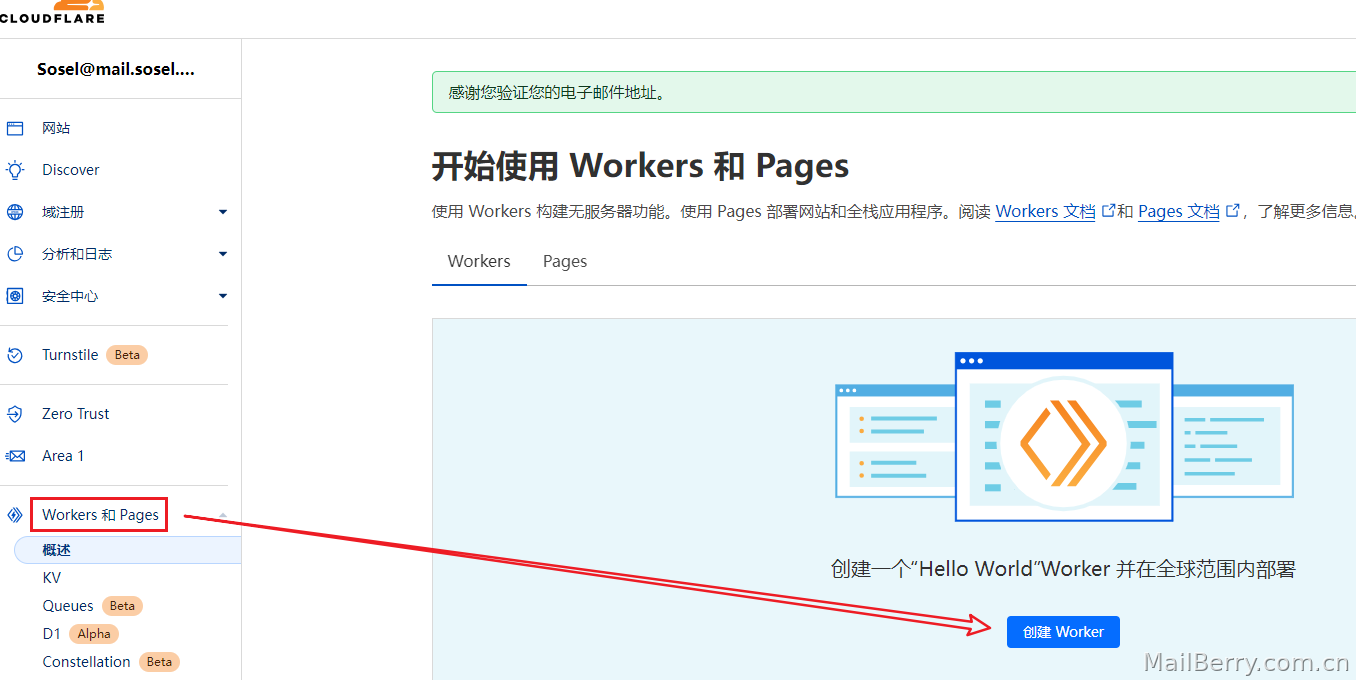Click the Area 1 envelope icon
Image resolution: width=1356 pixels, height=680 pixels.
[15, 456]
